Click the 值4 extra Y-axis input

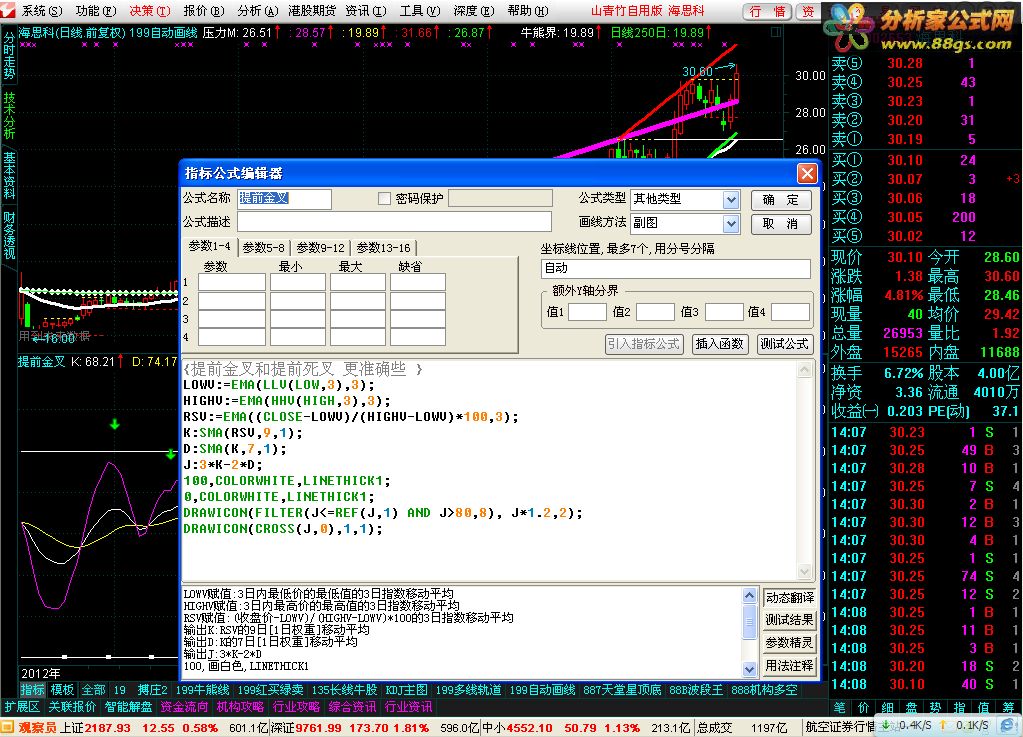[790, 312]
